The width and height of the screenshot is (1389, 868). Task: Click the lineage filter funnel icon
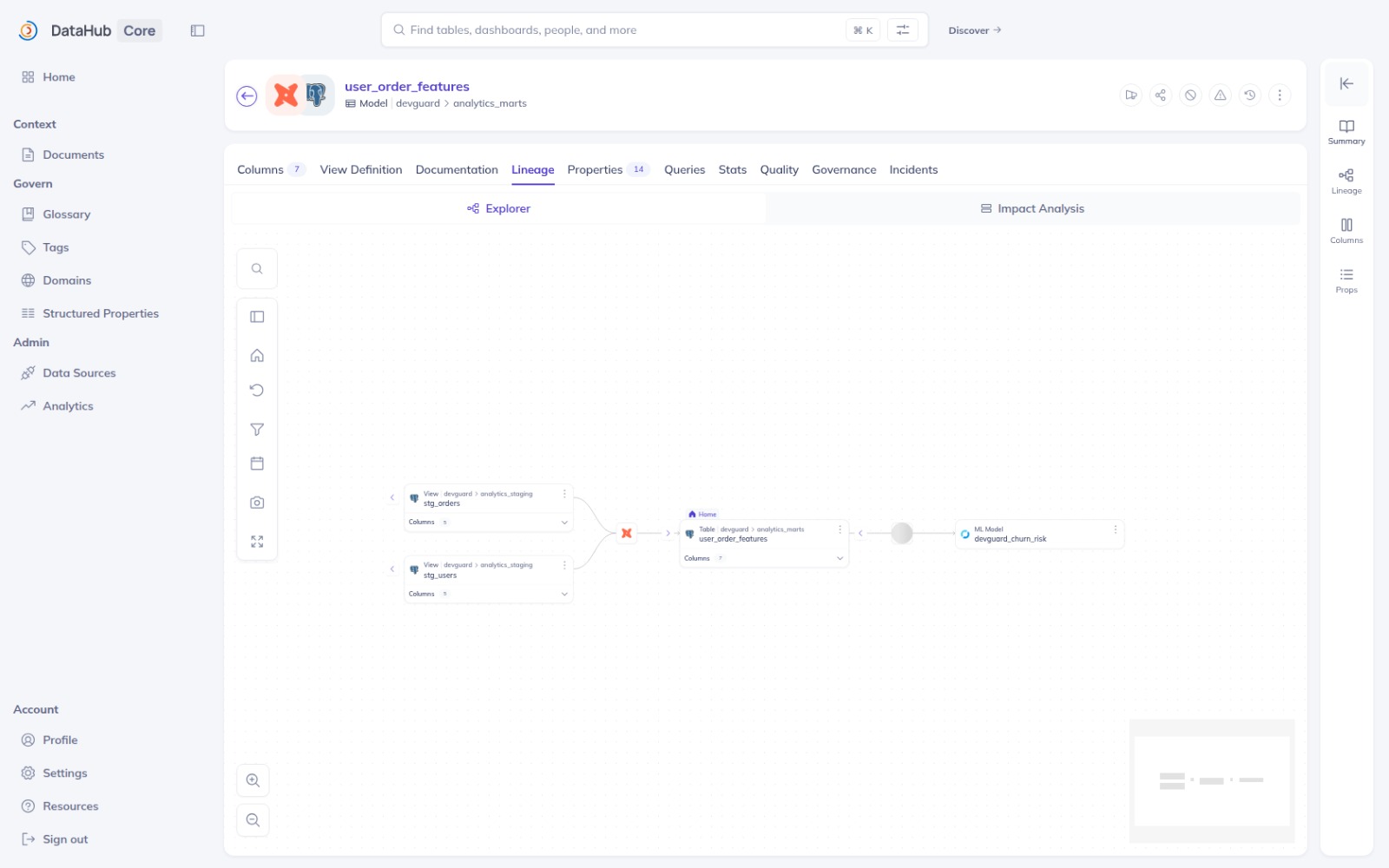[x=257, y=430]
